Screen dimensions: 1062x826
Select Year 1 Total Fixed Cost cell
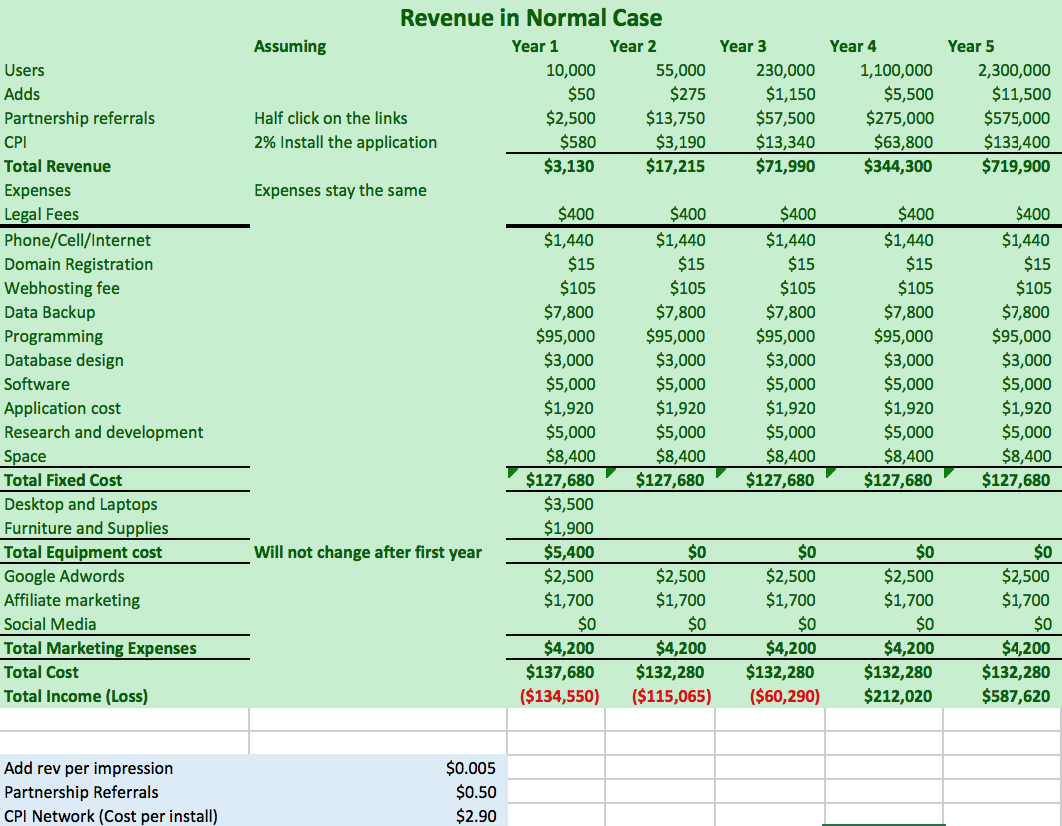coord(561,480)
